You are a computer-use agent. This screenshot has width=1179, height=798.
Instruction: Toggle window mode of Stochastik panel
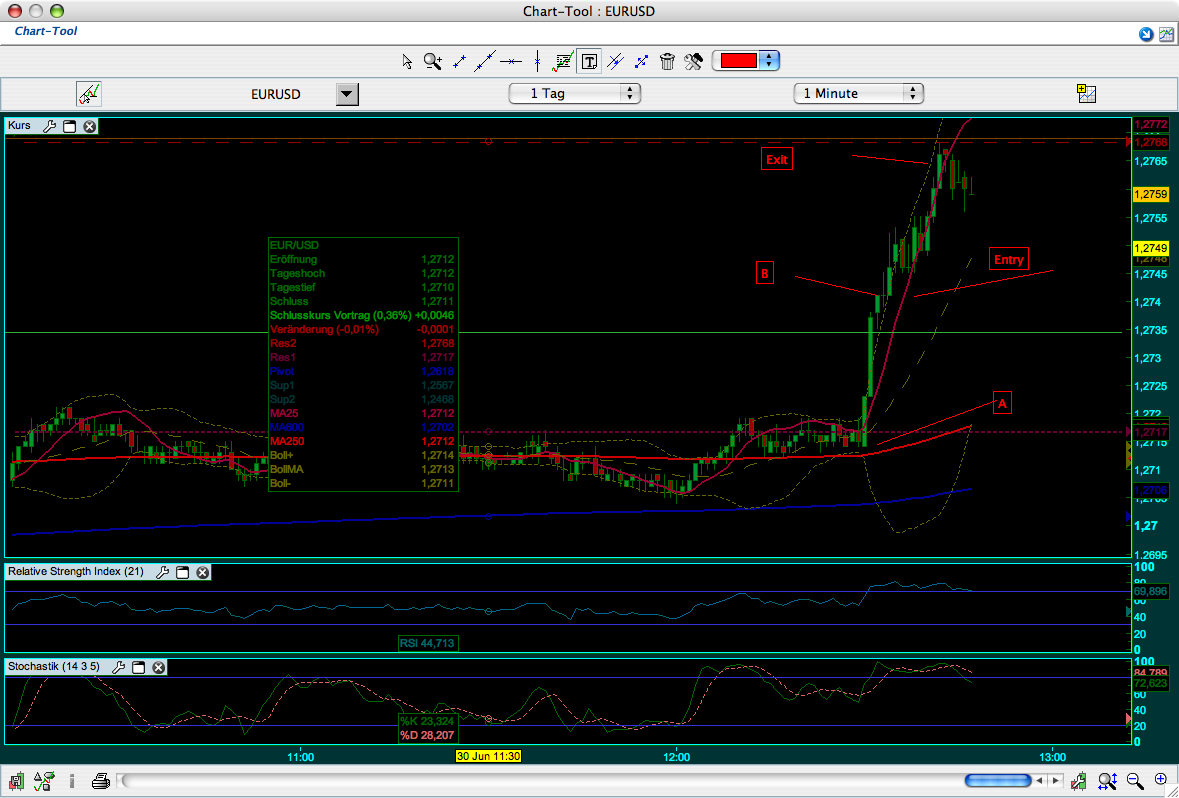tap(139, 667)
